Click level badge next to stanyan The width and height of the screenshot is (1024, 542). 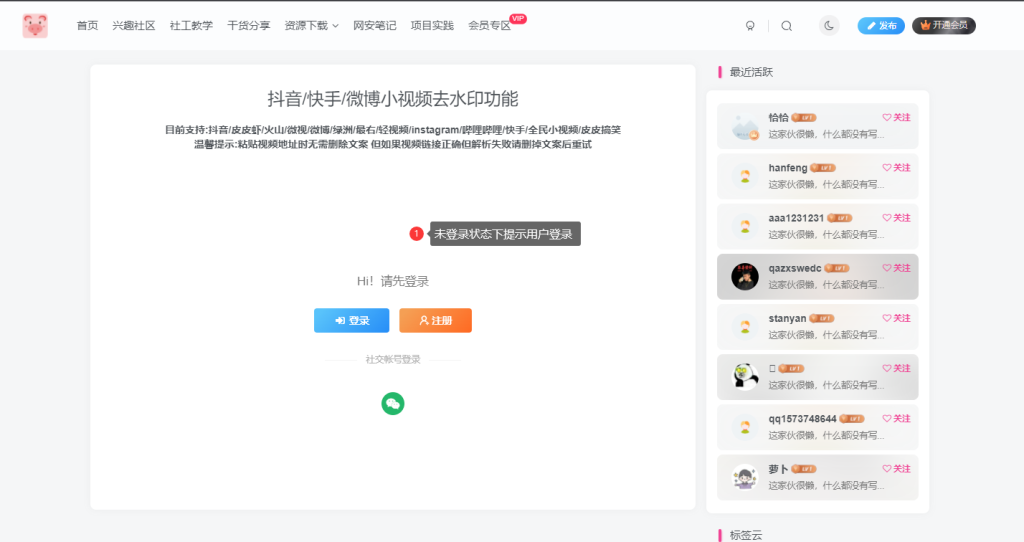tap(822, 318)
